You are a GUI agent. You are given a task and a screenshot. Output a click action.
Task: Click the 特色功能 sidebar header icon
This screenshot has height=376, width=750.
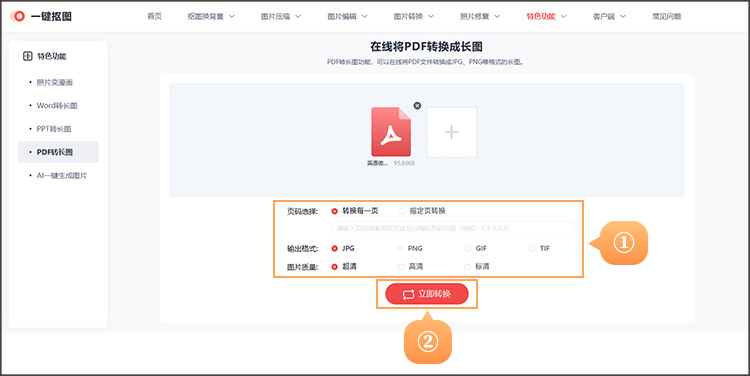(x=28, y=56)
